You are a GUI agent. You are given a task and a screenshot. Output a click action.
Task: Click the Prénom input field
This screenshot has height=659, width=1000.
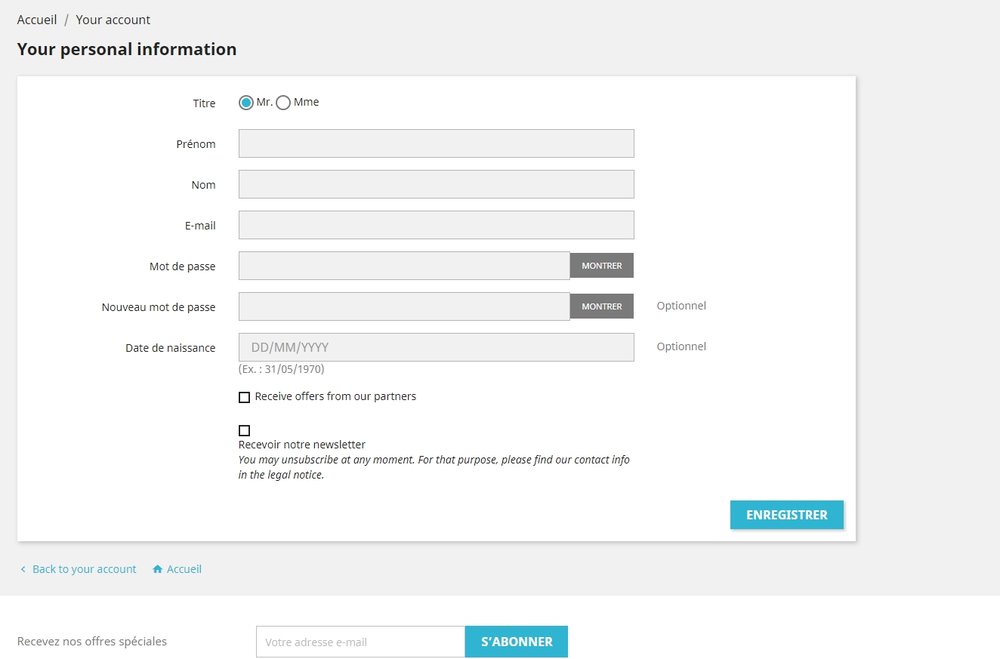[x=436, y=144]
